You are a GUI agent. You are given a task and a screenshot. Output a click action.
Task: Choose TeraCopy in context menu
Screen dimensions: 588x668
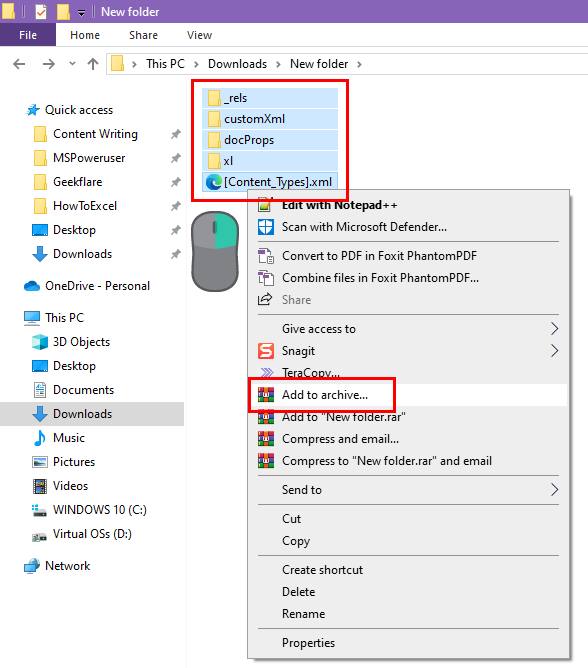[x=311, y=373]
